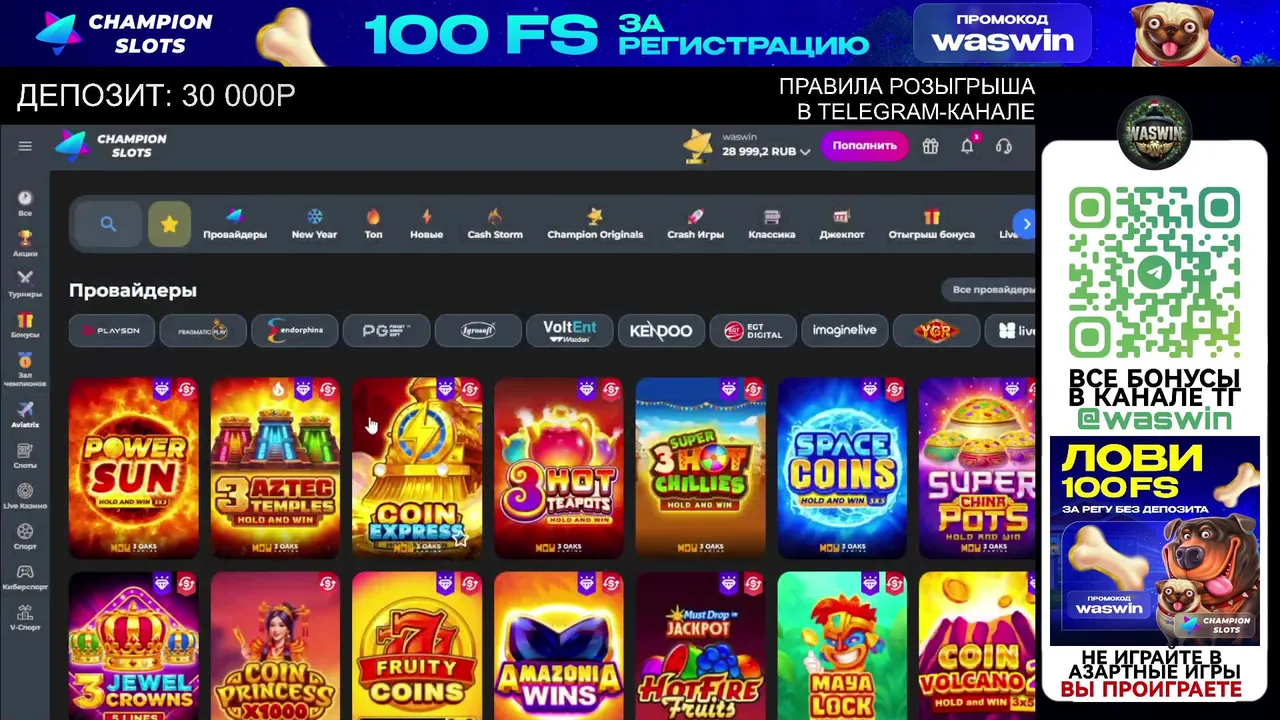Launch the Hot Fire Fruits game
The height and width of the screenshot is (720, 1280).
[x=700, y=646]
